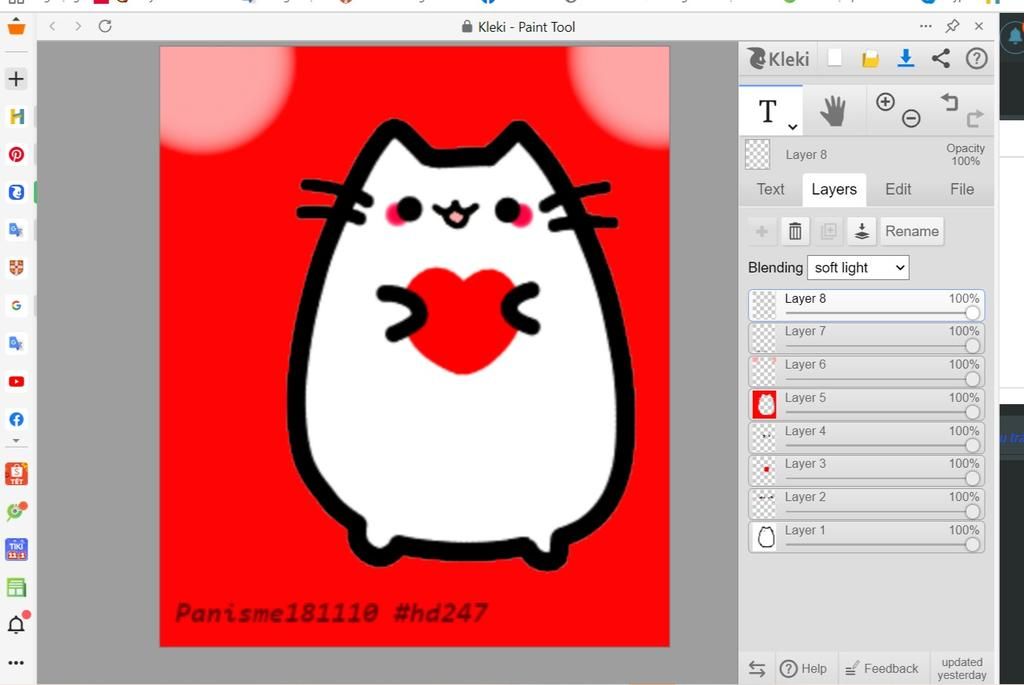Redo the last action
The height and width of the screenshot is (685, 1024).
point(975,118)
